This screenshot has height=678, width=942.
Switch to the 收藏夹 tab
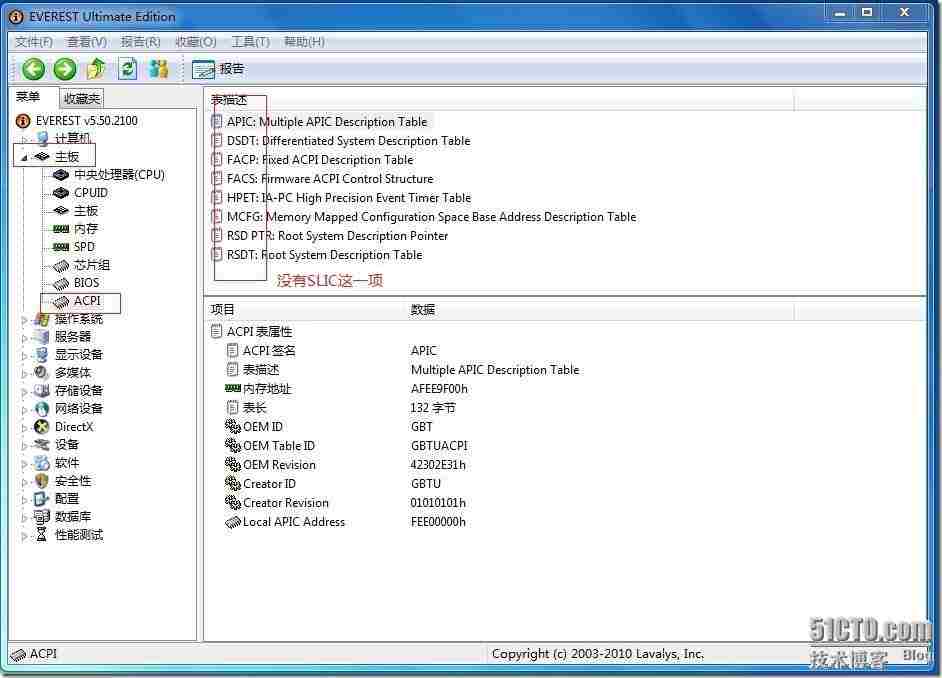tap(81, 98)
